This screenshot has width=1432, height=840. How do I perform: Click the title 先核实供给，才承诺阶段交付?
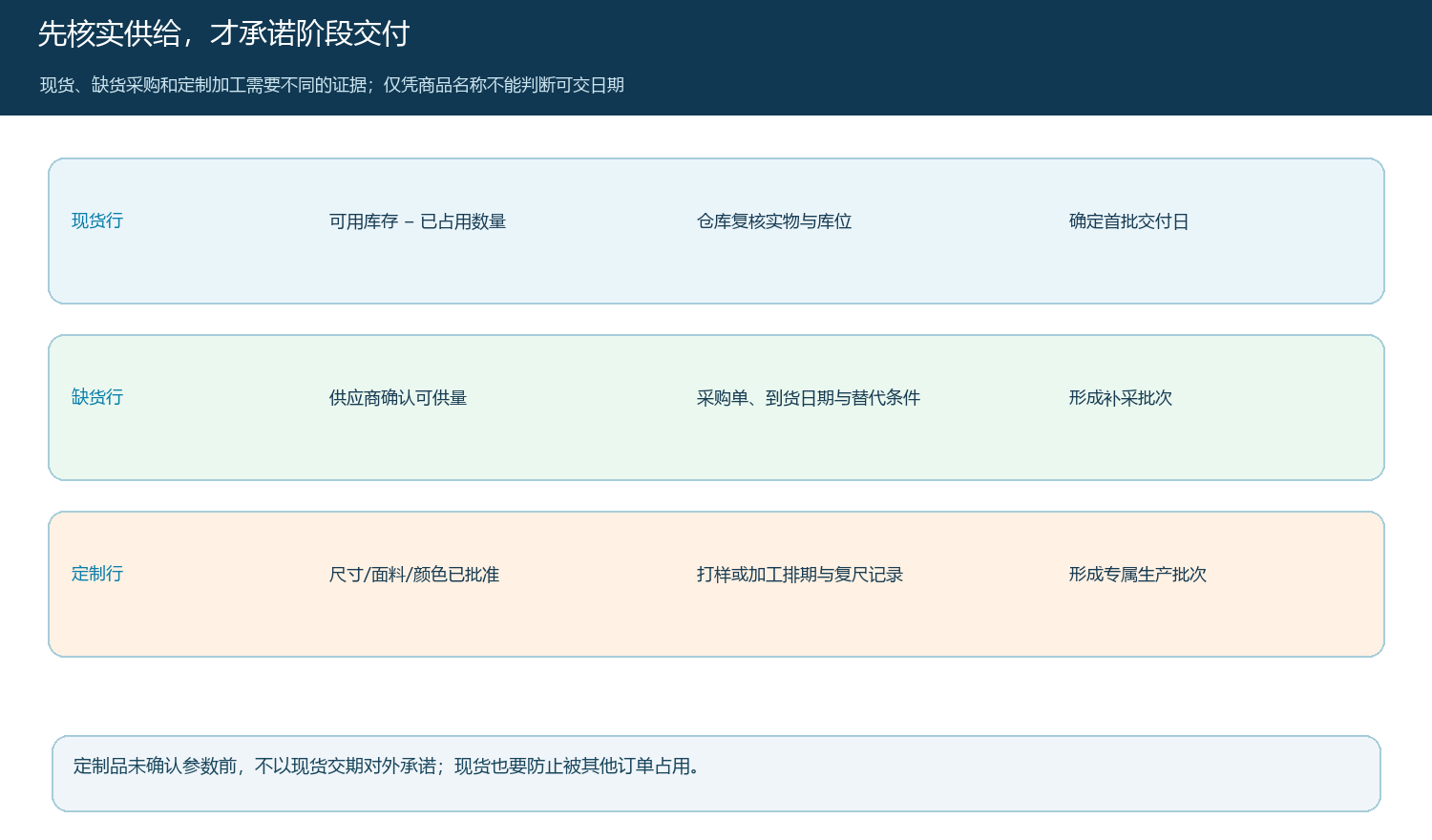(x=223, y=33)
